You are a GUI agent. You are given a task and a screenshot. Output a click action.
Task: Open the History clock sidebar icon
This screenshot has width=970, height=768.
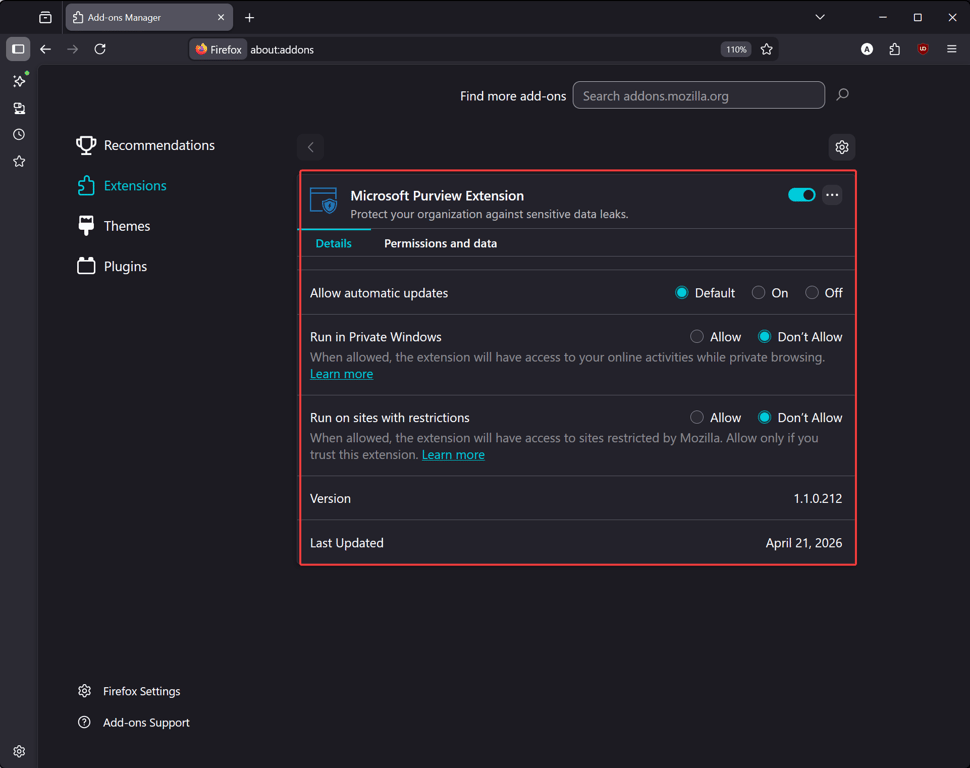pyautogui.click(x=19, y=134)
